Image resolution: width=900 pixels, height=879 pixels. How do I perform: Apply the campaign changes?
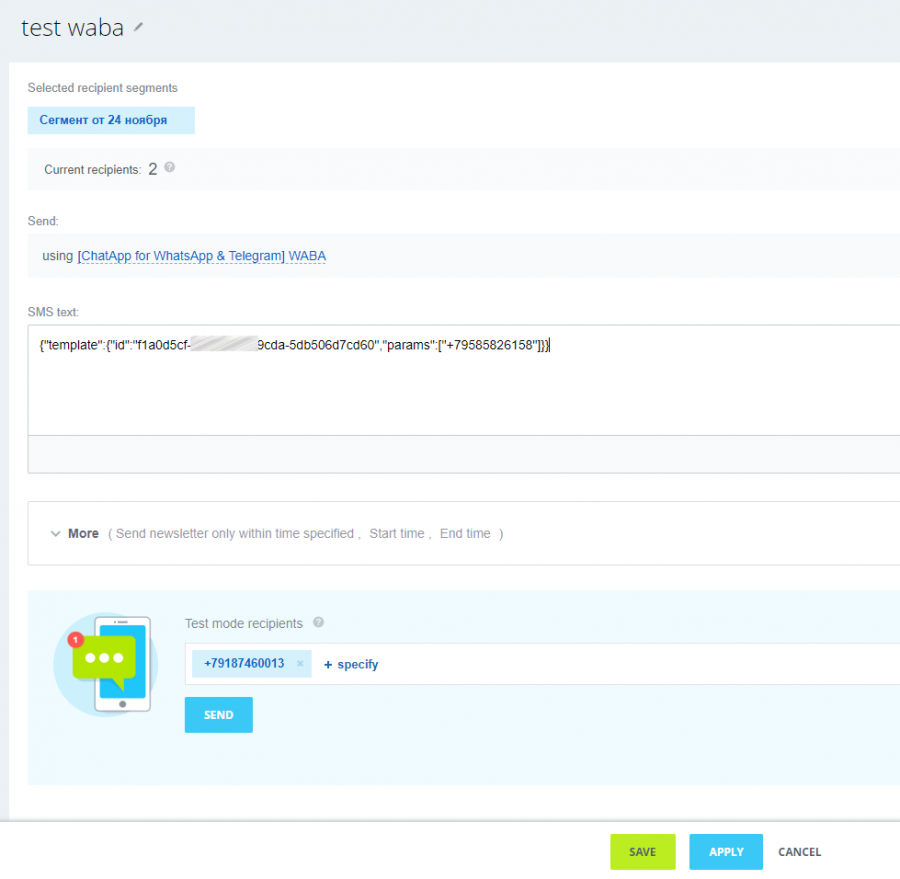coord(725,851)
